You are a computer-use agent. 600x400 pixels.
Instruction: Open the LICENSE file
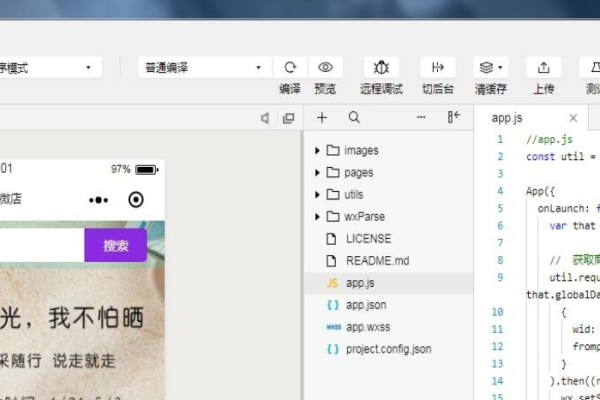(x=388, y=239)
